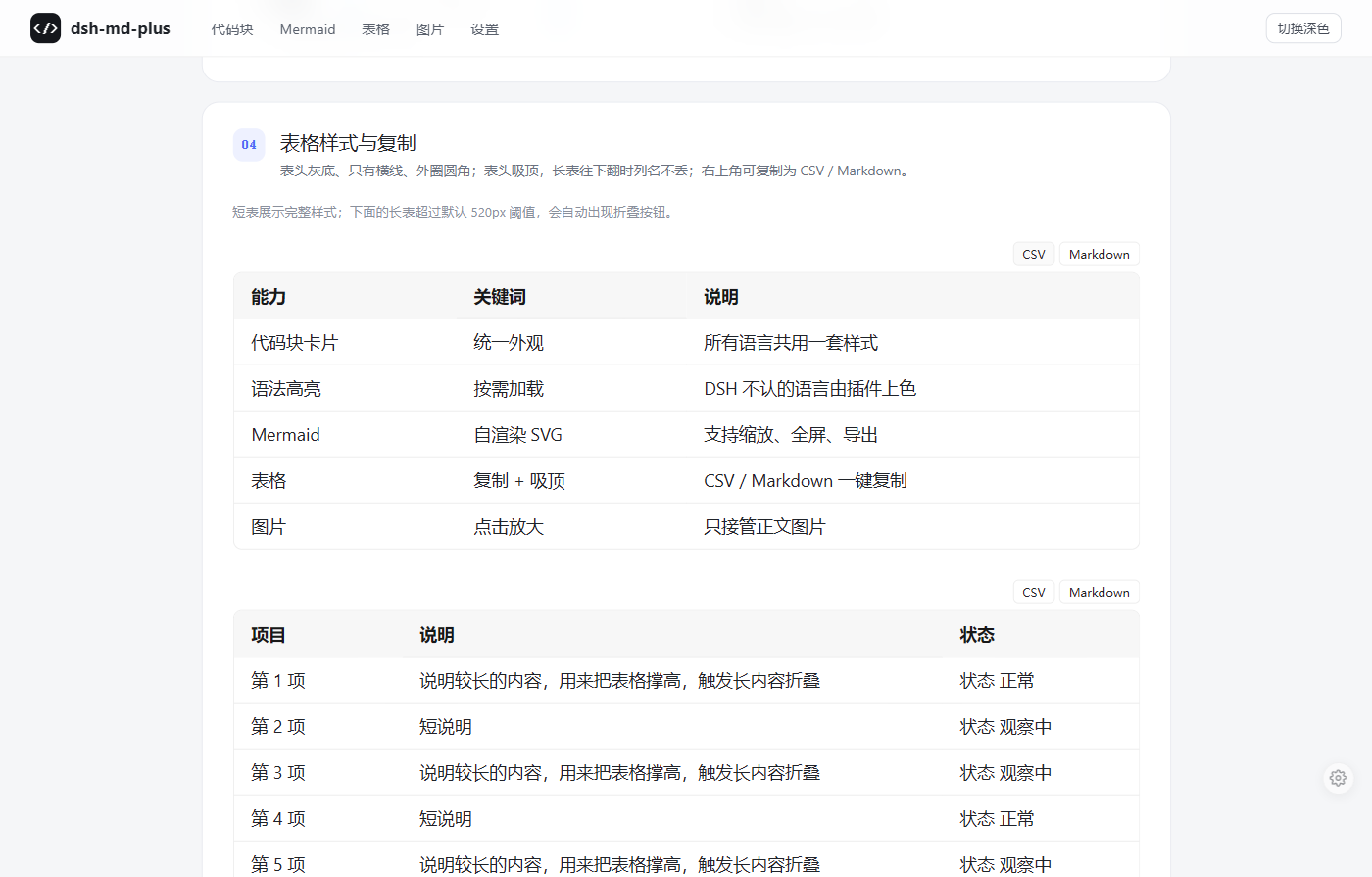Select the 状态 column header

point(1041,634)
